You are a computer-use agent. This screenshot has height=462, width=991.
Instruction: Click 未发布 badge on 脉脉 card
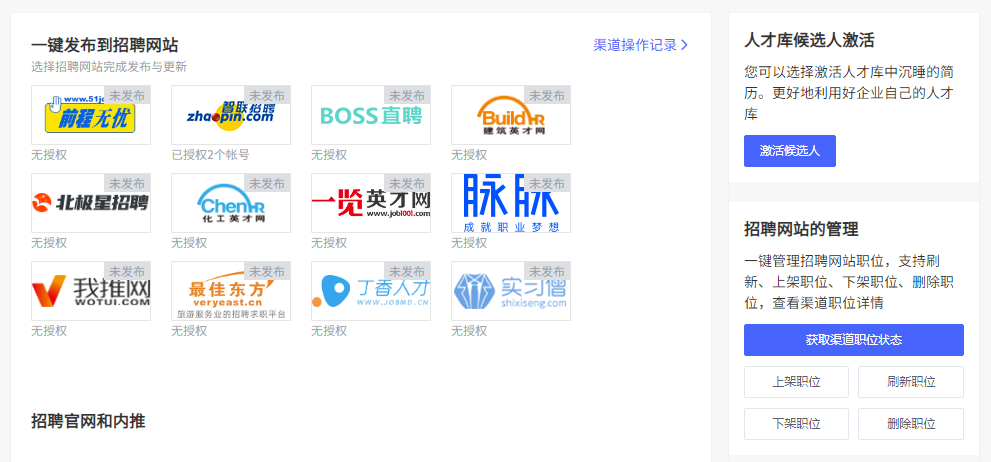tap(547, 183)
